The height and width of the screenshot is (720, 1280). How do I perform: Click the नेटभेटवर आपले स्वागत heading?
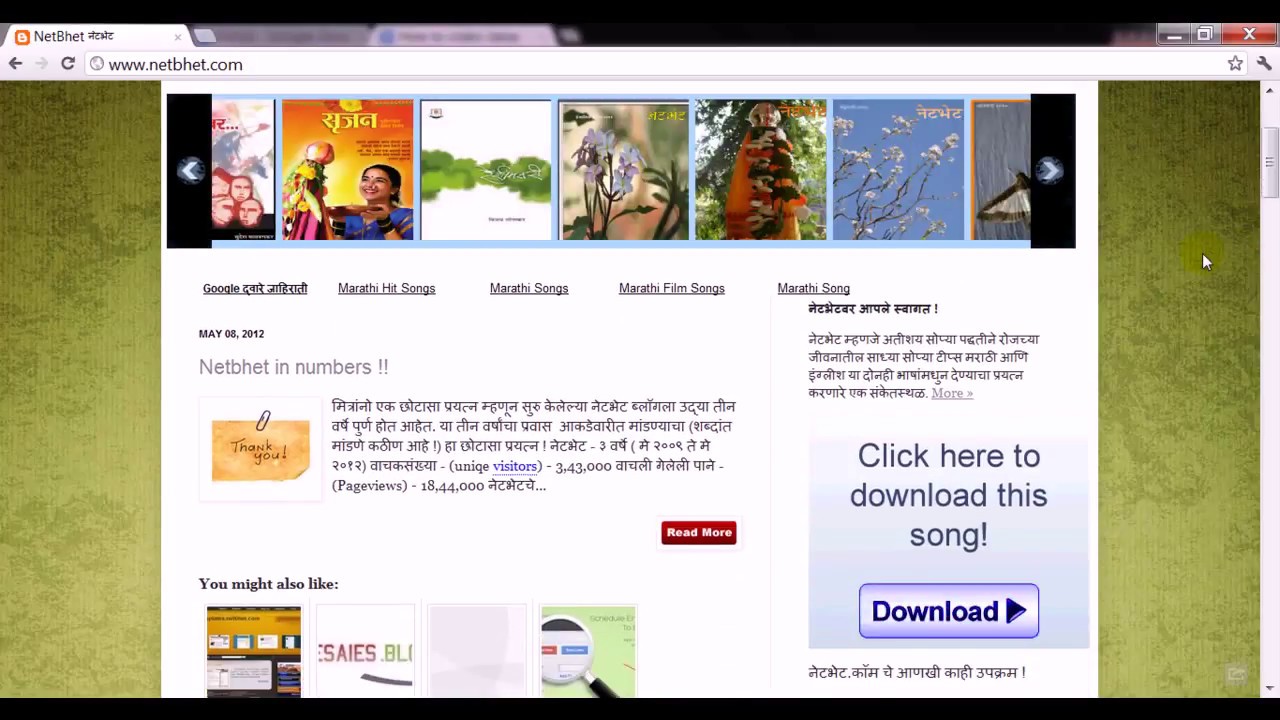pos(873,309)
